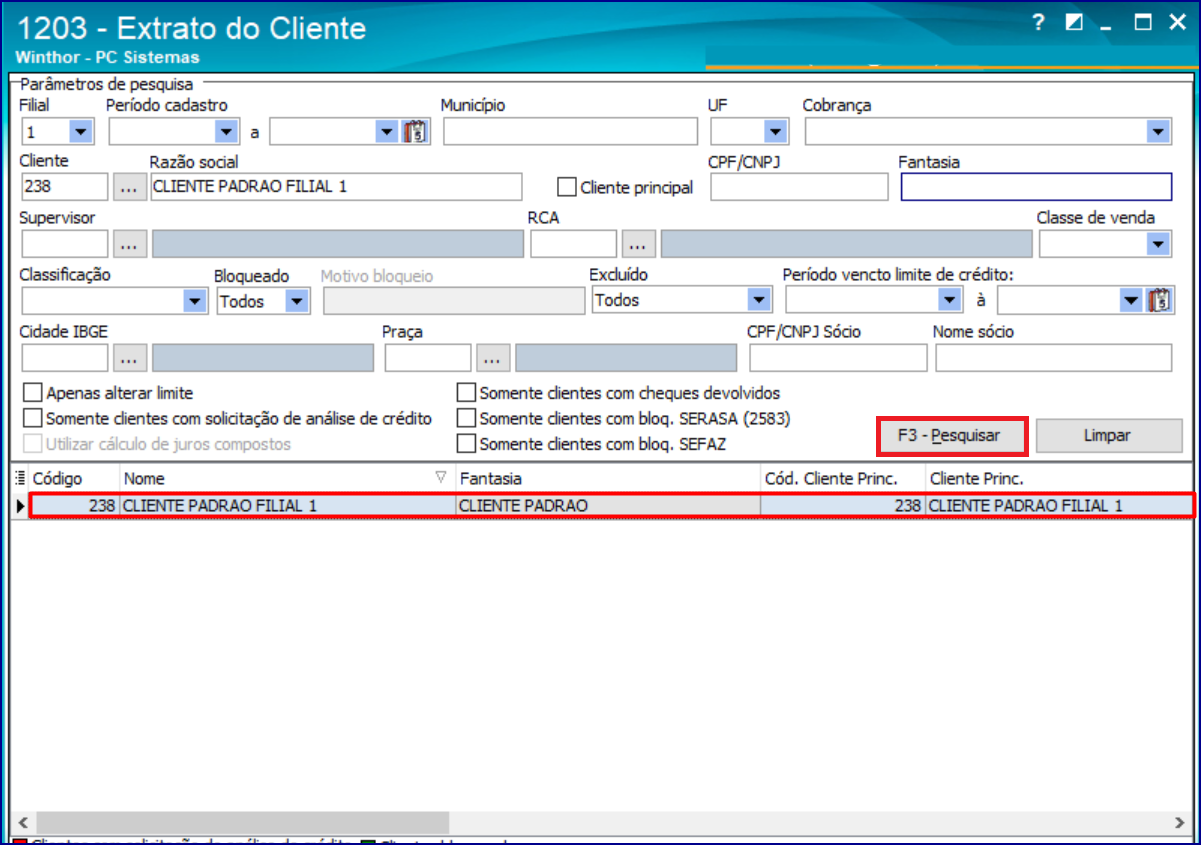Click the Cliente code field
The width and height of the screenshot is (1201, 845).
tap(64, 187)
